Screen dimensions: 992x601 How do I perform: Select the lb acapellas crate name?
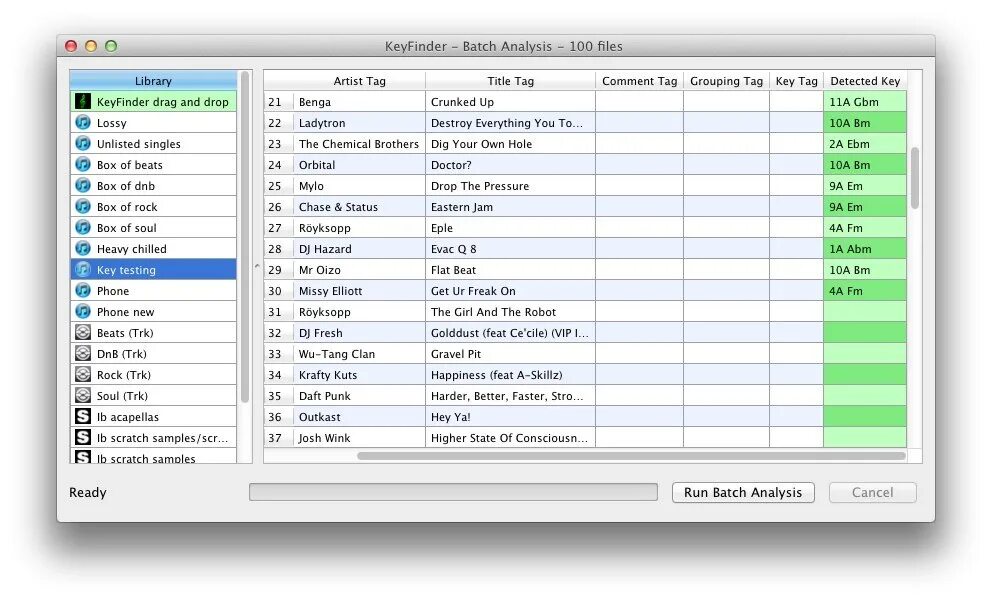(x=128, y=417)
